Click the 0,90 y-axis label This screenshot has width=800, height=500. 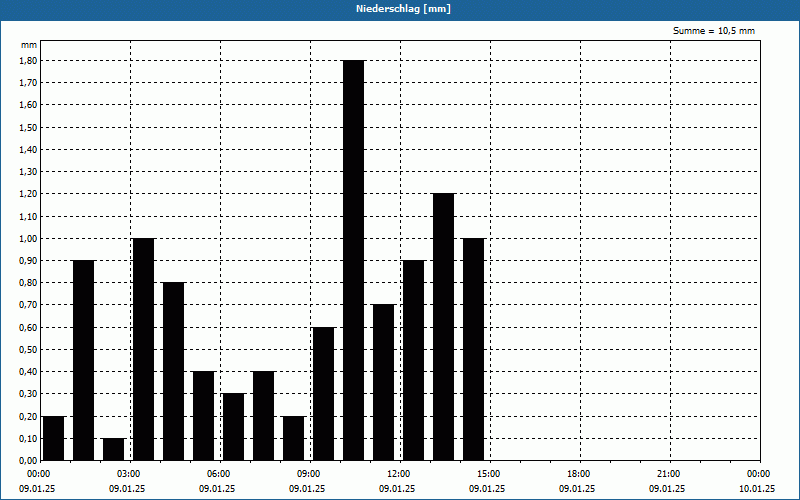tap(28, 260)
